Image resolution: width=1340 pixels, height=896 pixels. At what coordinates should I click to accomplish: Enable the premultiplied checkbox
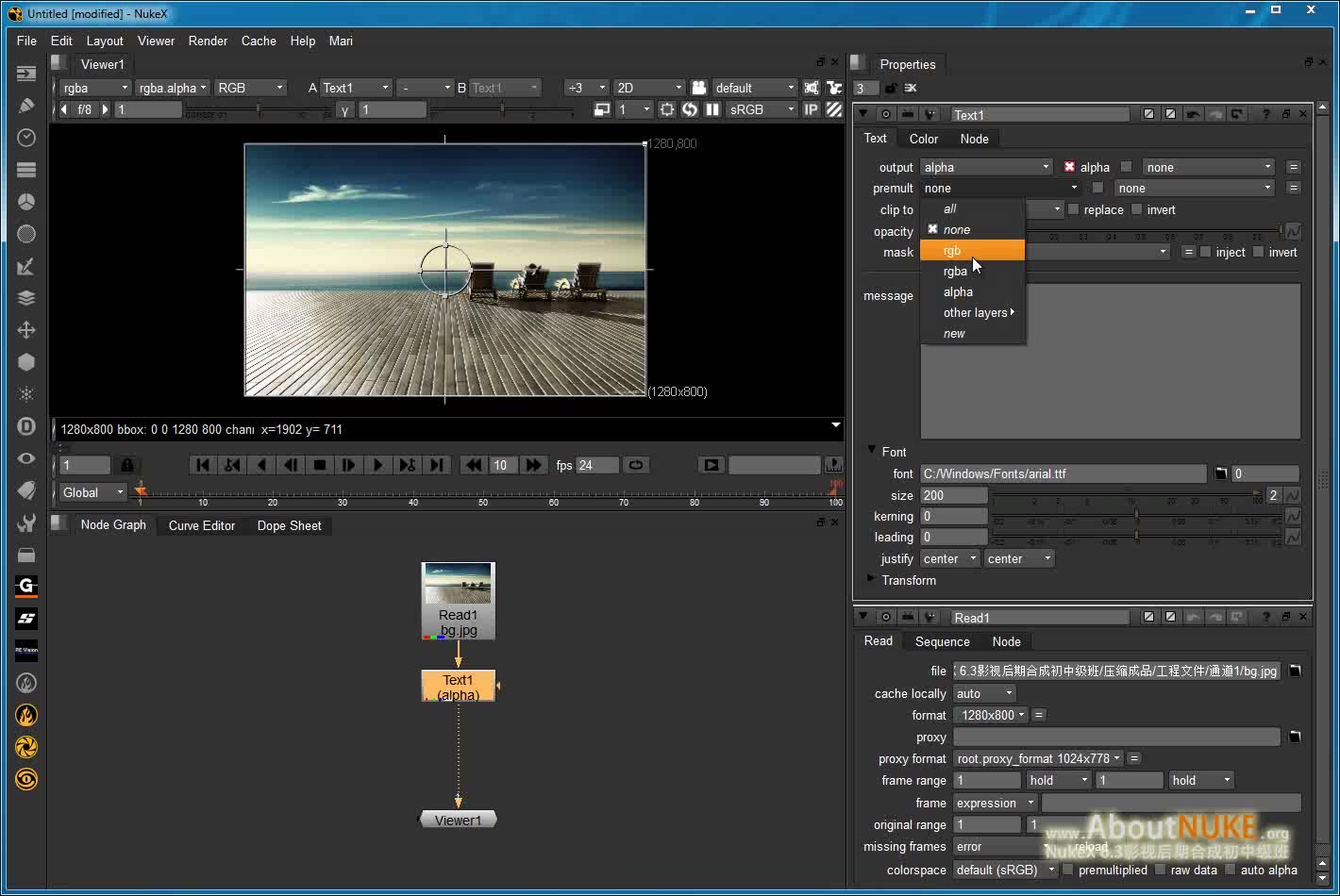coord(1067,870)
